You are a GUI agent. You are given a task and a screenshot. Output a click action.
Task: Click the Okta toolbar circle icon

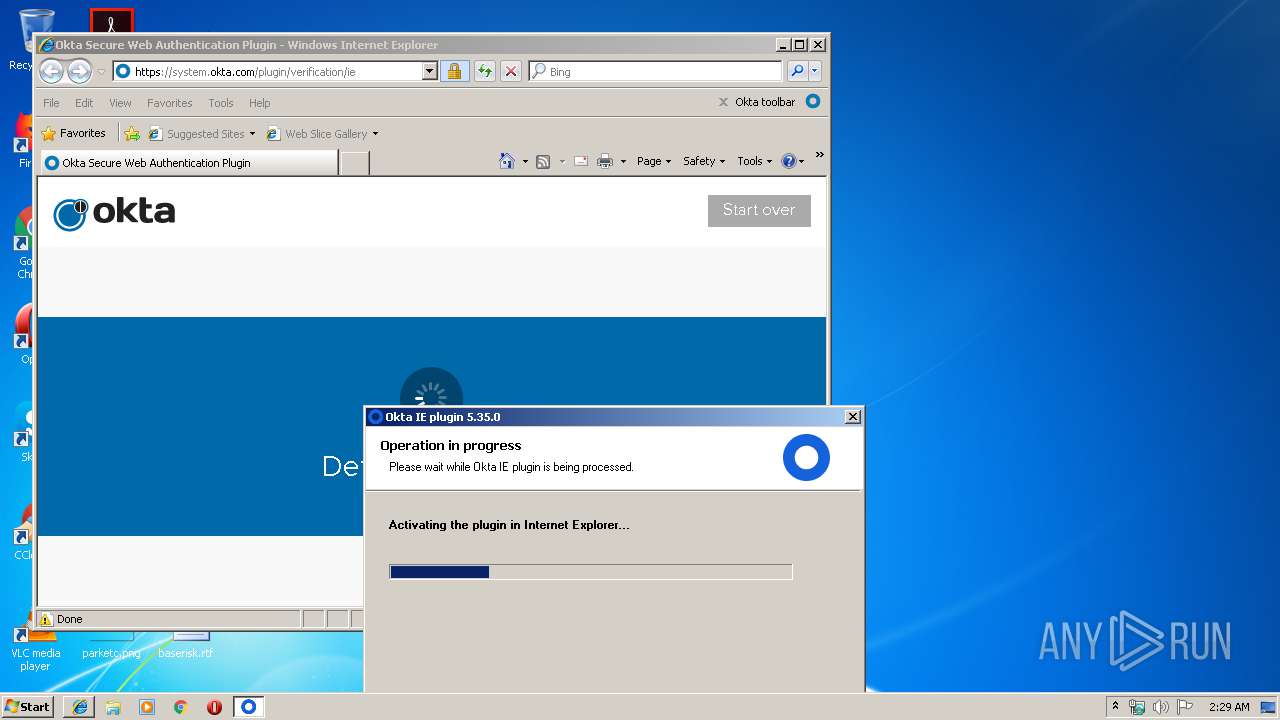coord(813,101)
